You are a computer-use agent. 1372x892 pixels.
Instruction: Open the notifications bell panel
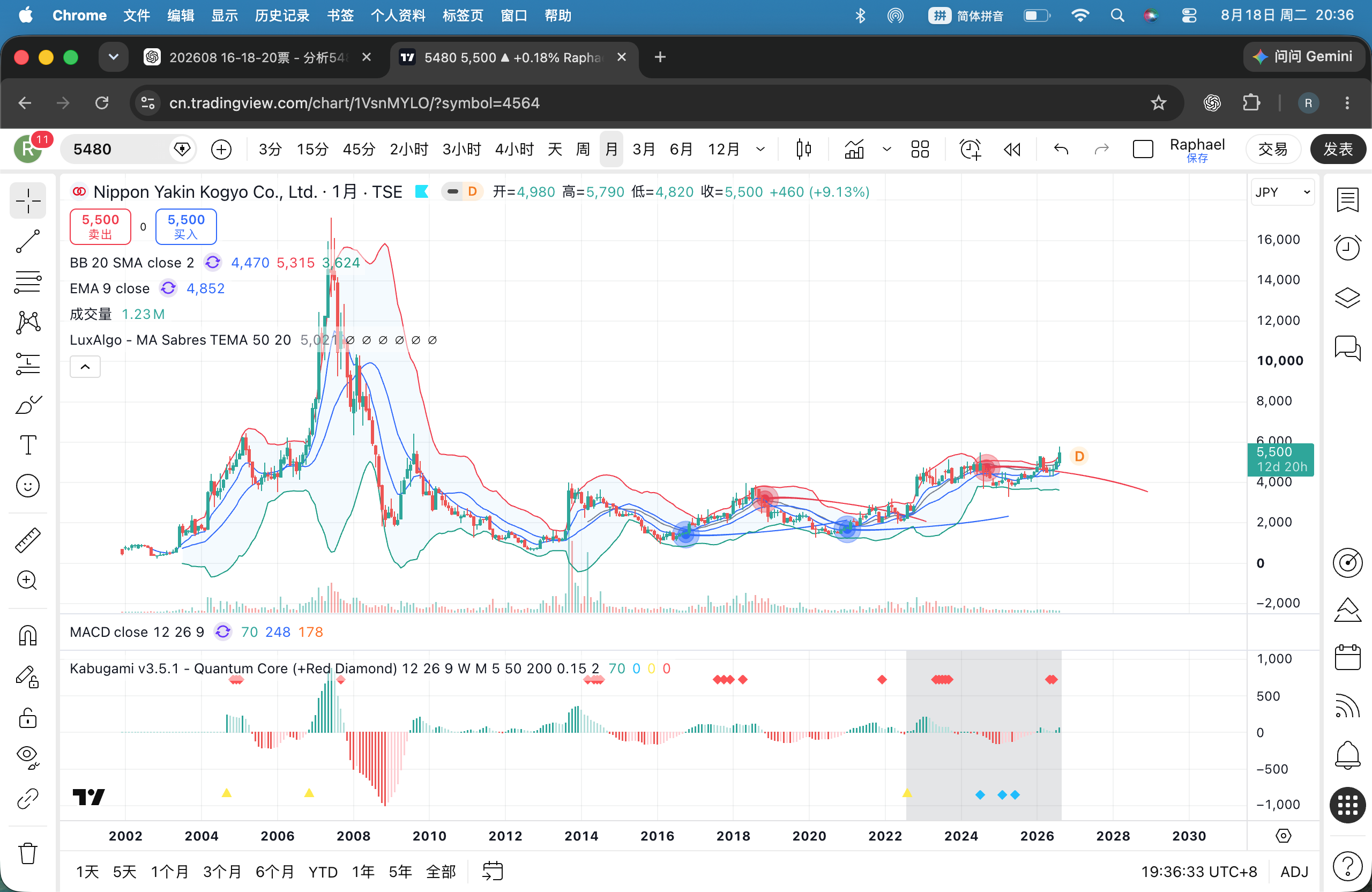(x=1347, y=754)
